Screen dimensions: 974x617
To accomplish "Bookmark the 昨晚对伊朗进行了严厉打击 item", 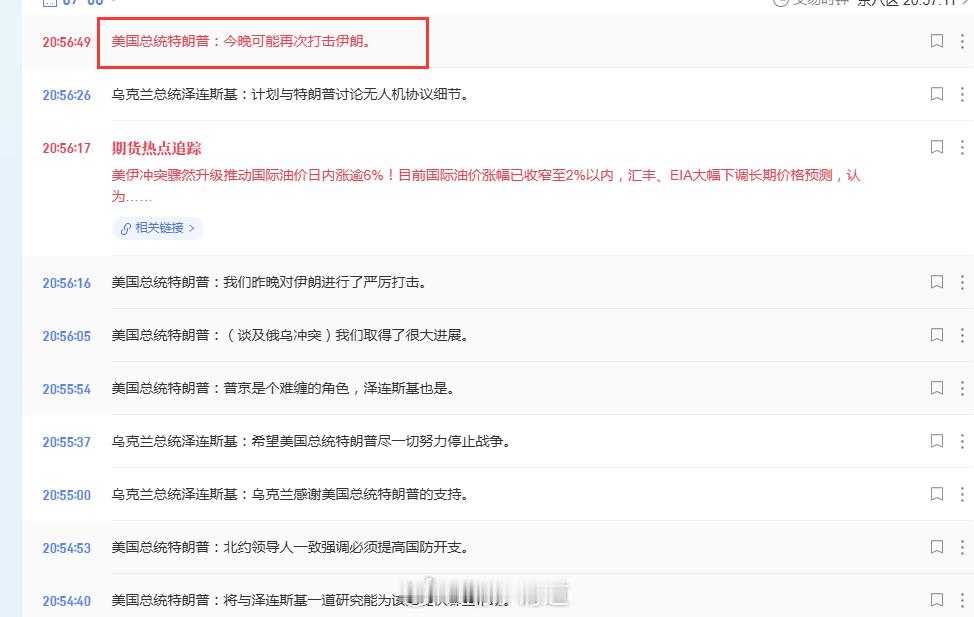I will [x=937, y=282].
